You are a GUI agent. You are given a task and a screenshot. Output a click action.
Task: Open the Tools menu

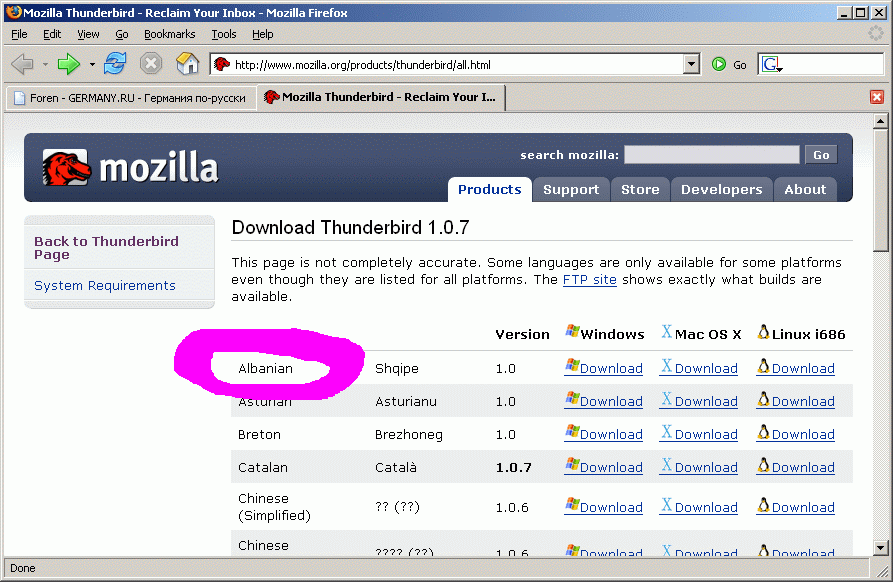coord(223,34)
